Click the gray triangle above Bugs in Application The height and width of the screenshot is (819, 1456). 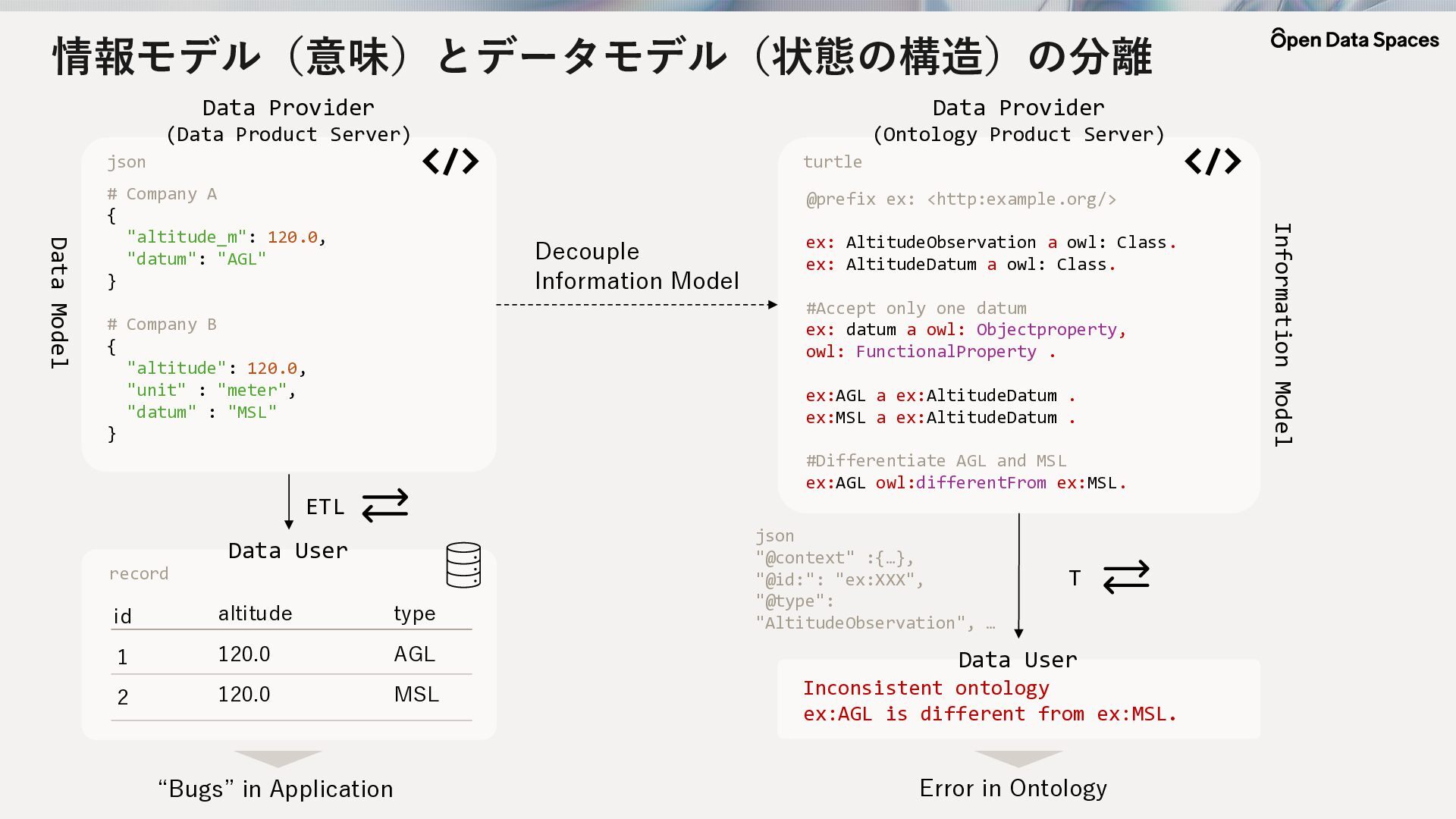[278, 759]
